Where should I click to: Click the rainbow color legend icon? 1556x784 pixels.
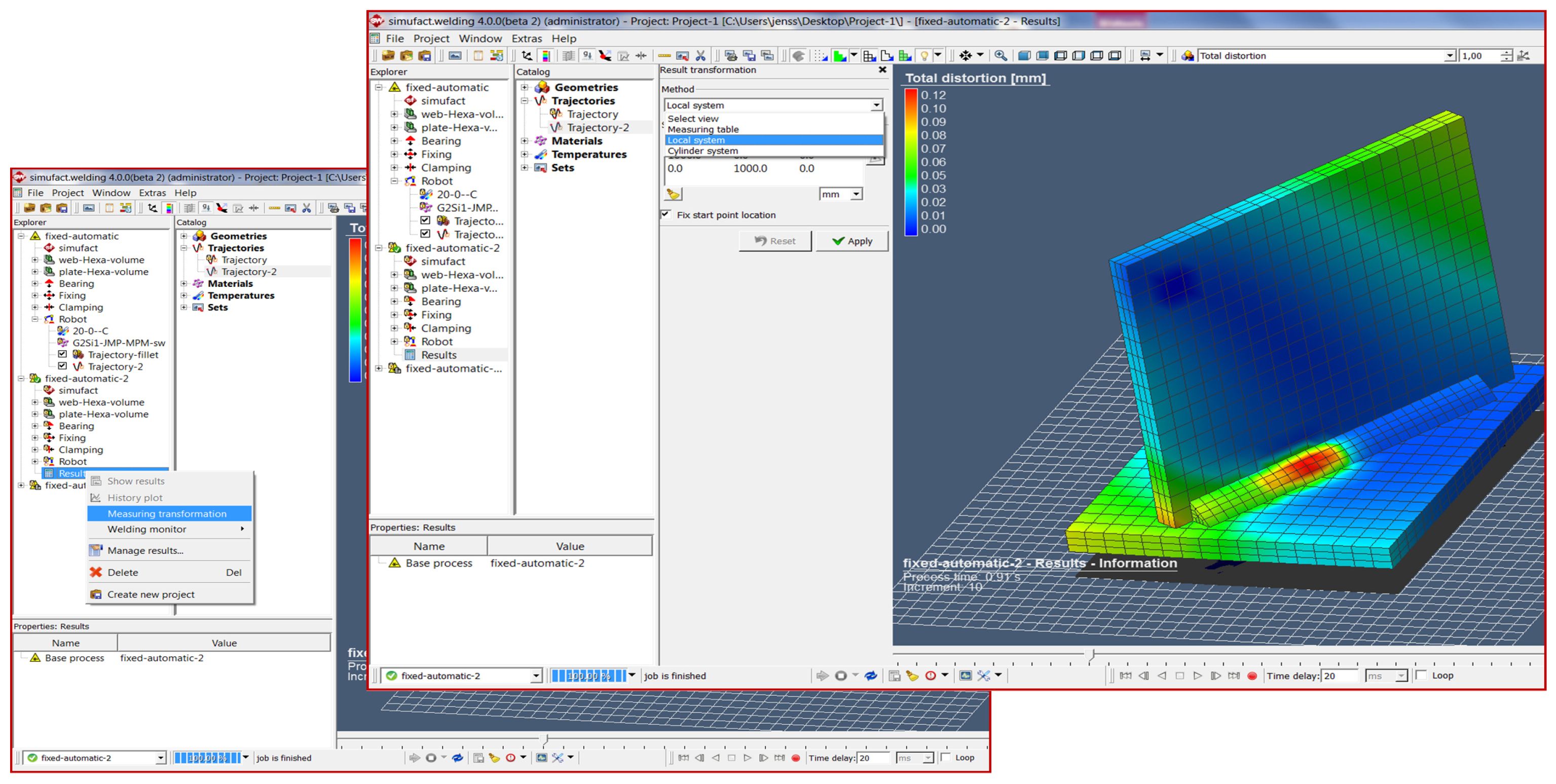(x=546, y=56)
